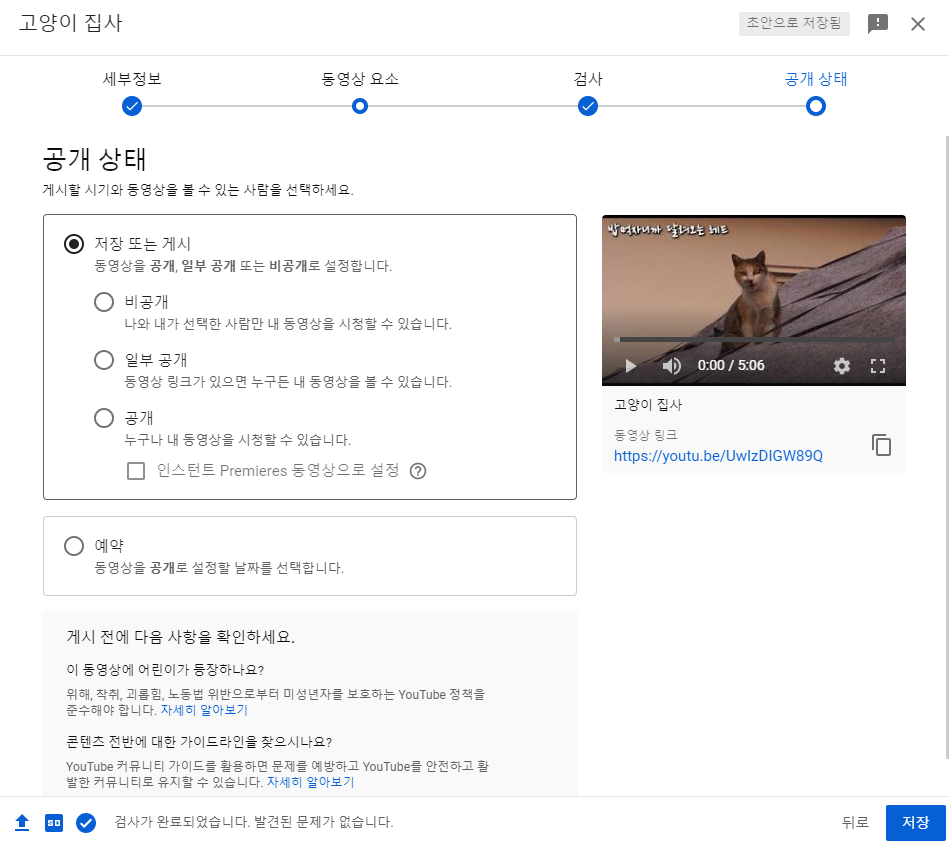Click the dialog vertical scrollbar
Image resolution: width=949 pixels, height=843 pixels.
946,445
